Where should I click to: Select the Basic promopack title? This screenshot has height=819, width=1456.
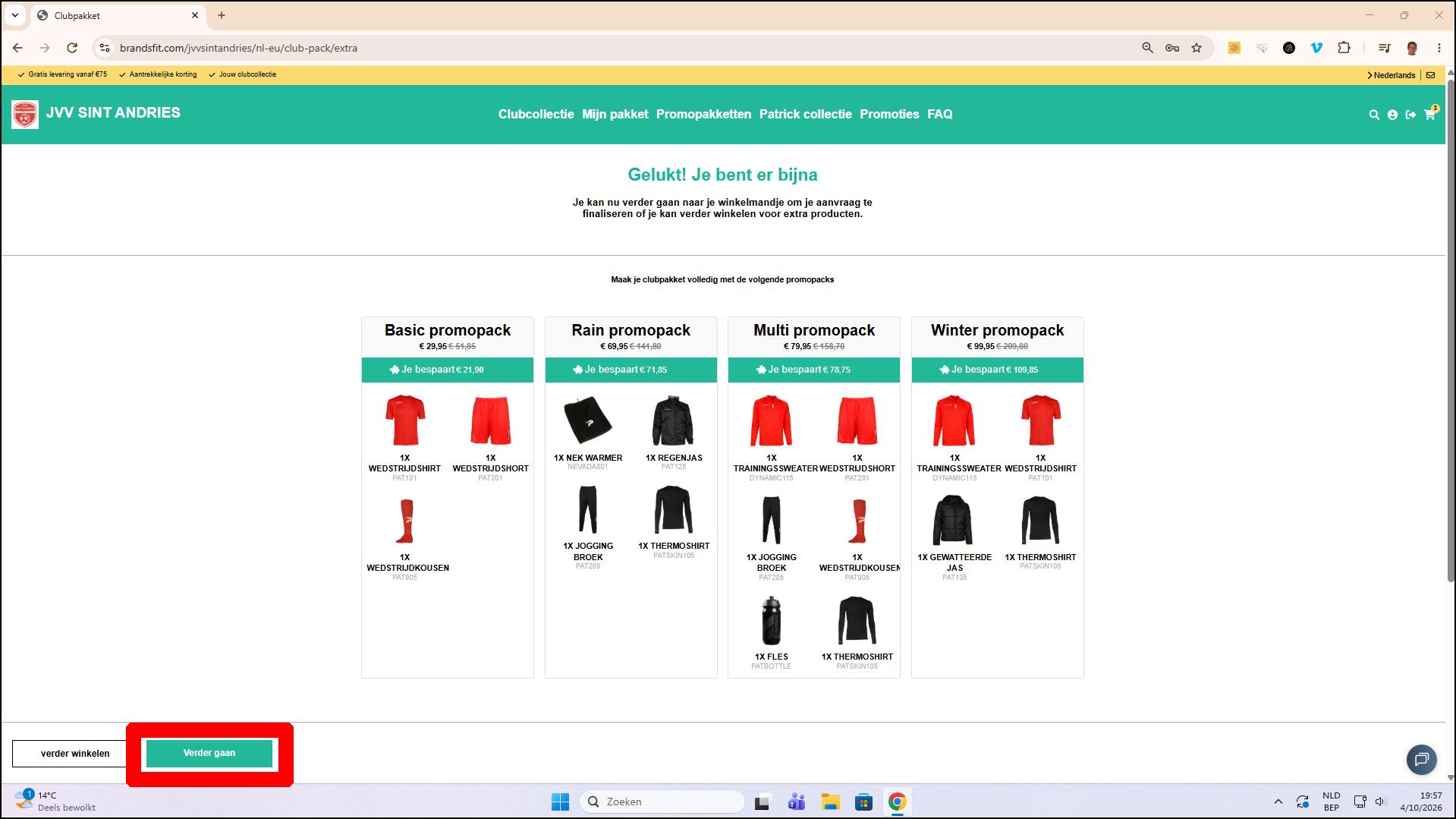pos(448,330)
